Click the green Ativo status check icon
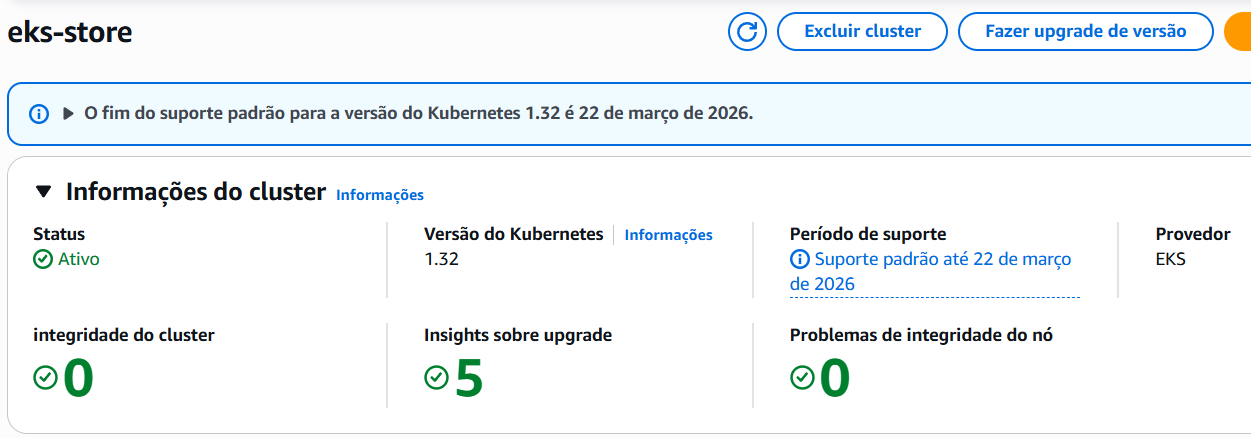The height and width of the screenshot is (438, 1251). point(43,260)
